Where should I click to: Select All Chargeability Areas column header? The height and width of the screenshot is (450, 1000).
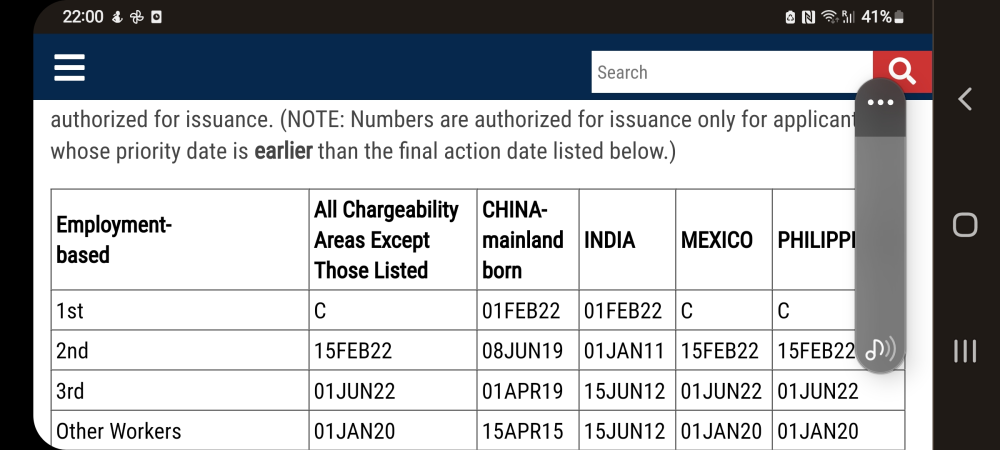click(x=393, y=240)
